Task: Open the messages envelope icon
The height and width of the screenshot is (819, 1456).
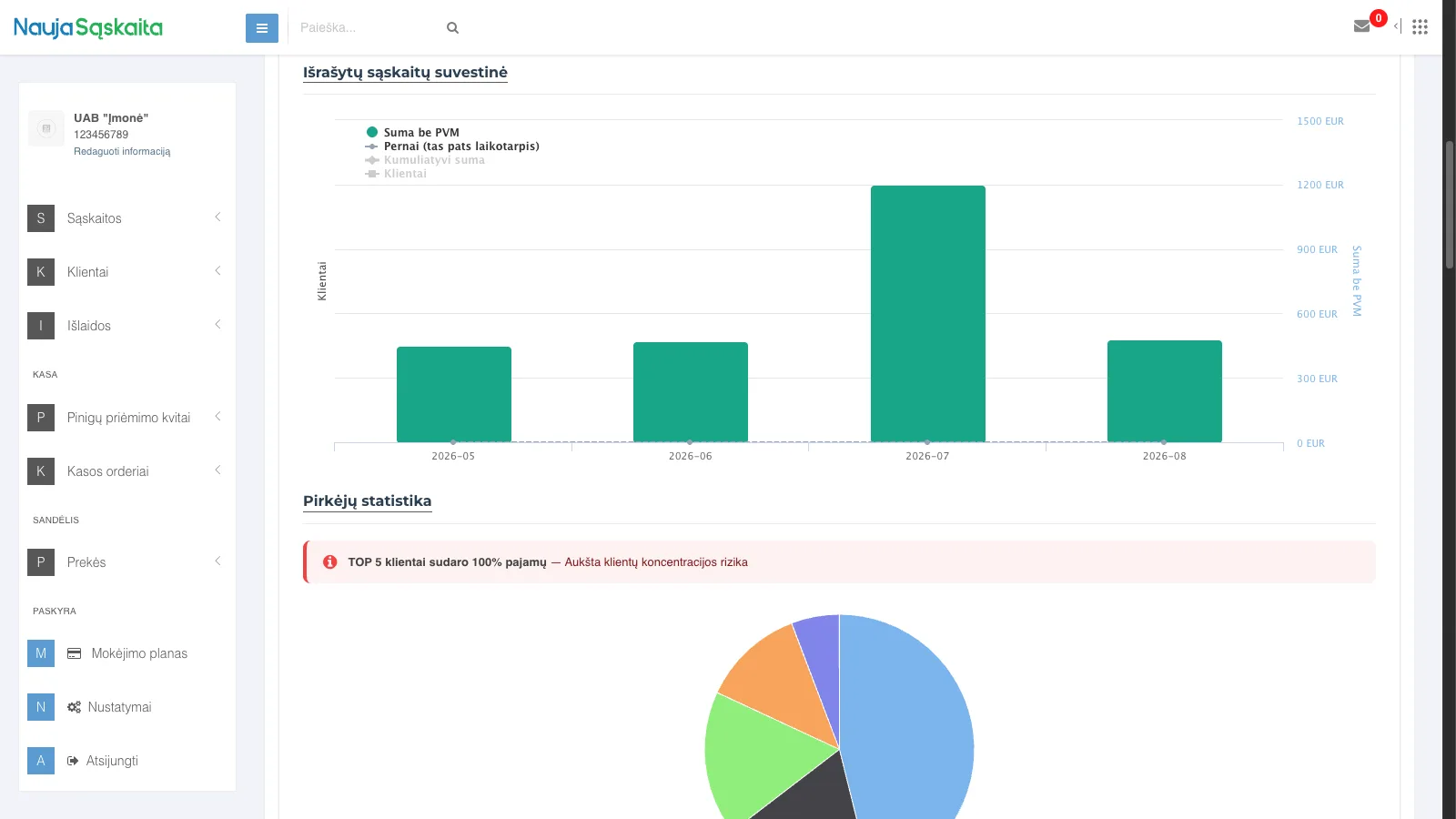Action: click(1362, 26)
